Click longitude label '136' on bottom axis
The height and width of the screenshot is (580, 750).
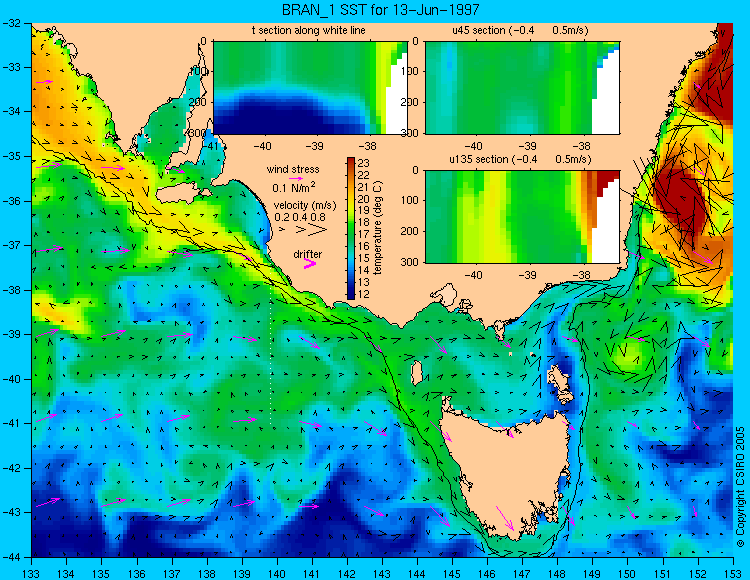click(136, 572)
